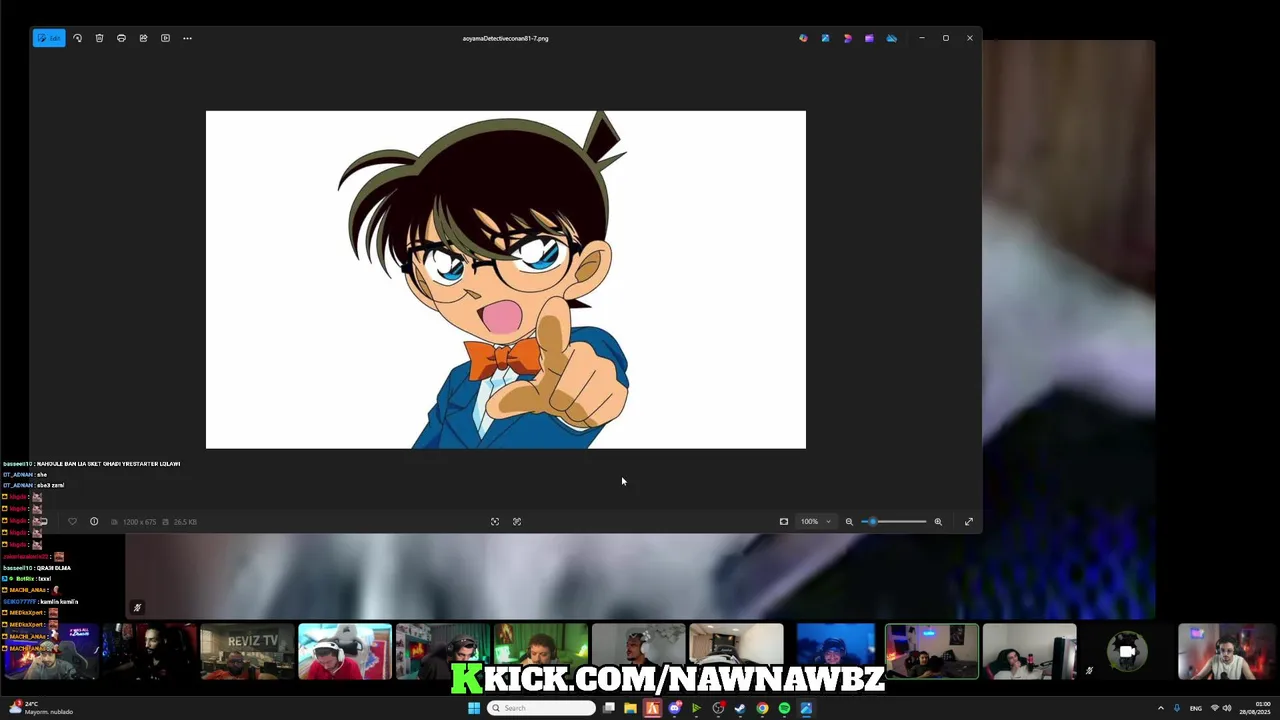Open File Explorer from the taskbar
This screenshot has height=720, width=1280.
coord(630,708)
